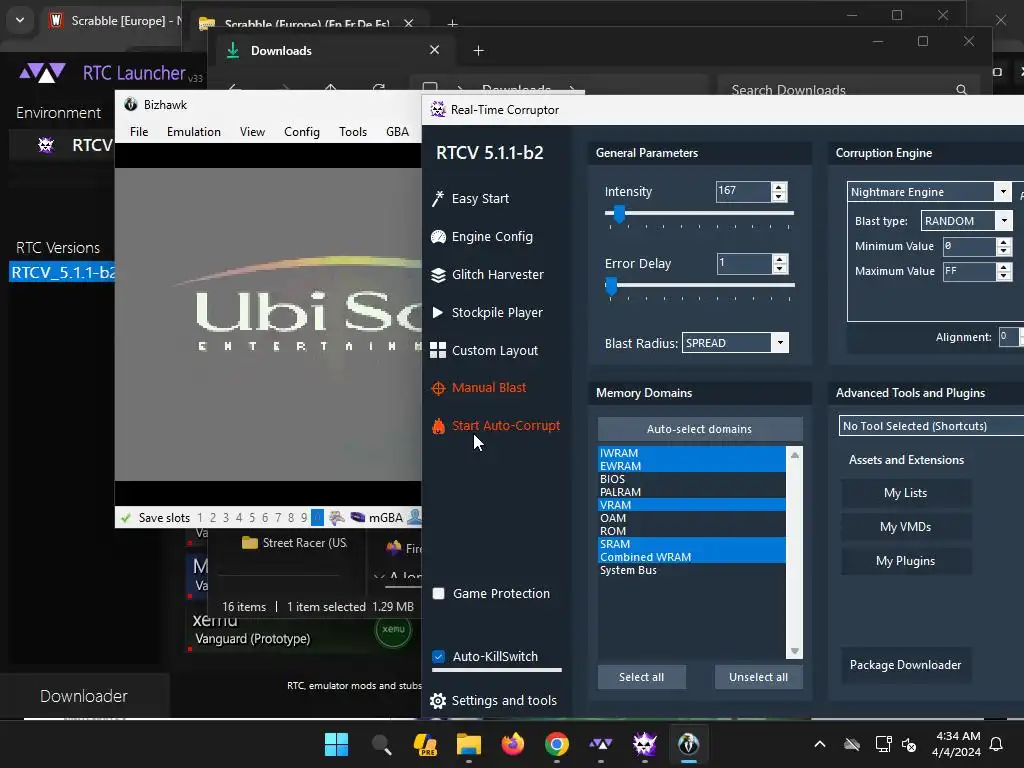Click Memory Domains list scrollbar down arrow
1024x768 pixels.
794,651
